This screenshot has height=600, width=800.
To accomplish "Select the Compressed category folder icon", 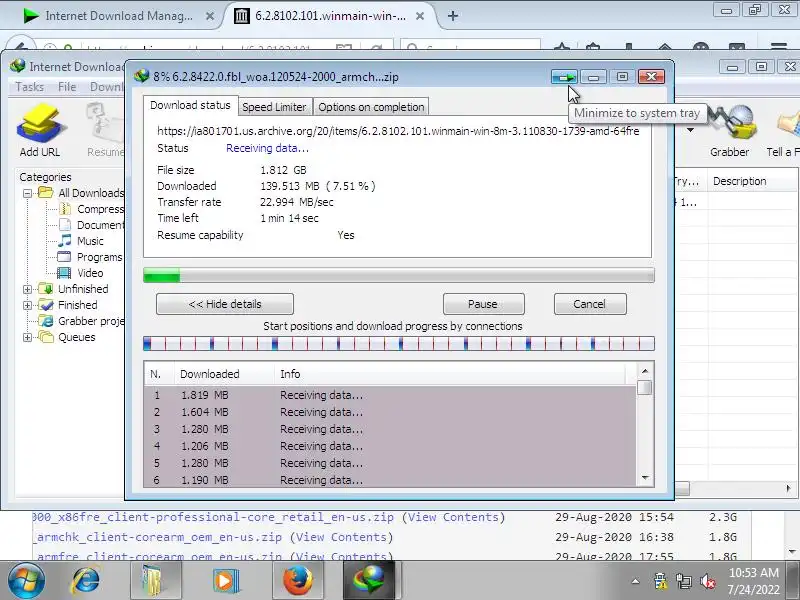I will (x=65, y=209).
